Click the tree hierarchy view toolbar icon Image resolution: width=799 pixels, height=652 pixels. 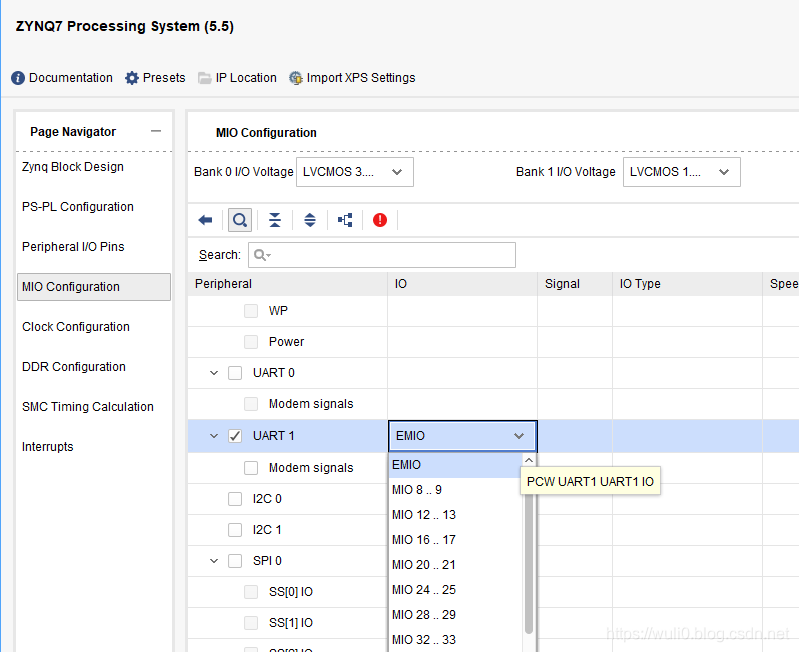tap(345, 220)
